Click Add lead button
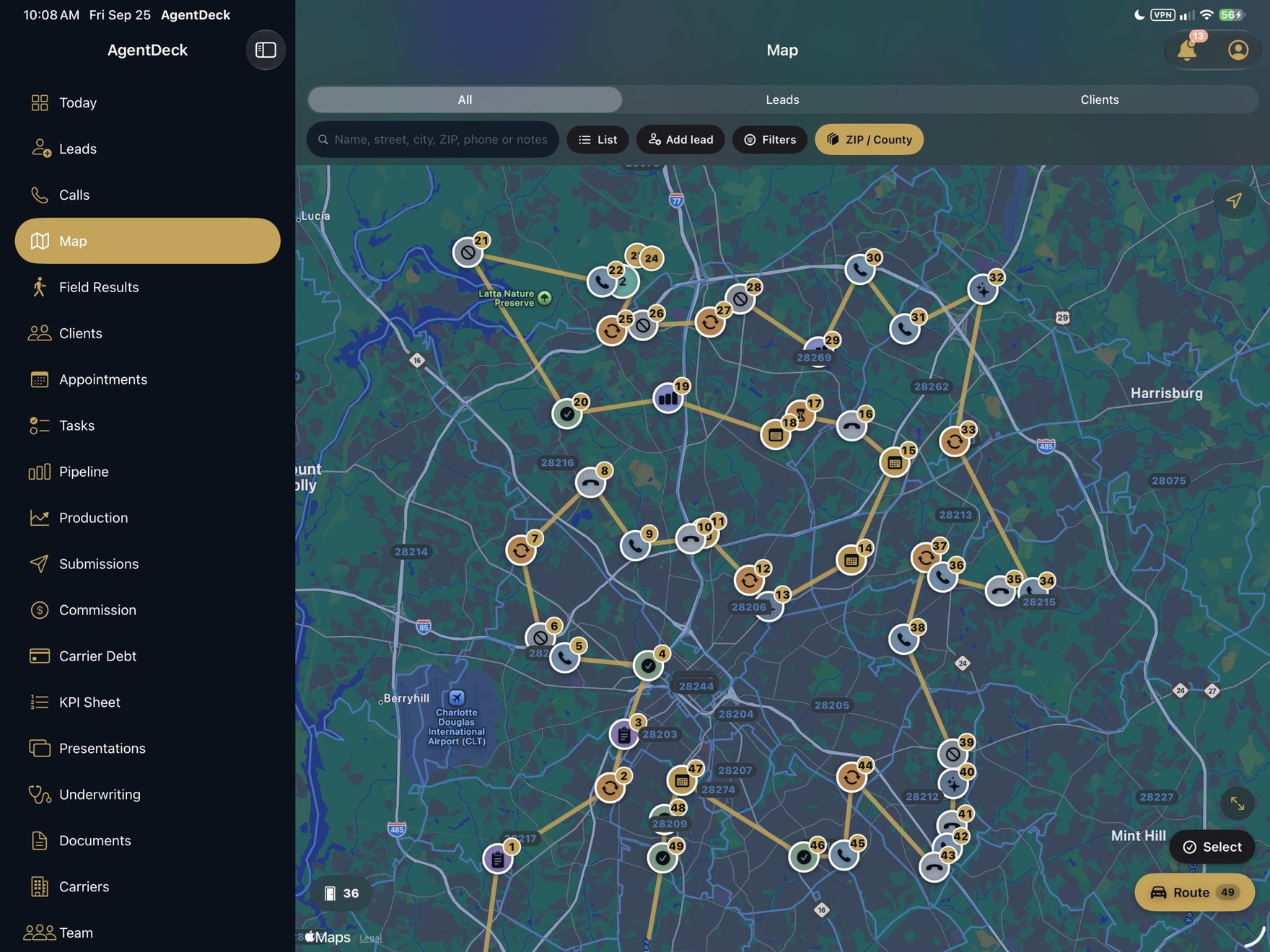Screen dimensions: 1270x952 680,139
